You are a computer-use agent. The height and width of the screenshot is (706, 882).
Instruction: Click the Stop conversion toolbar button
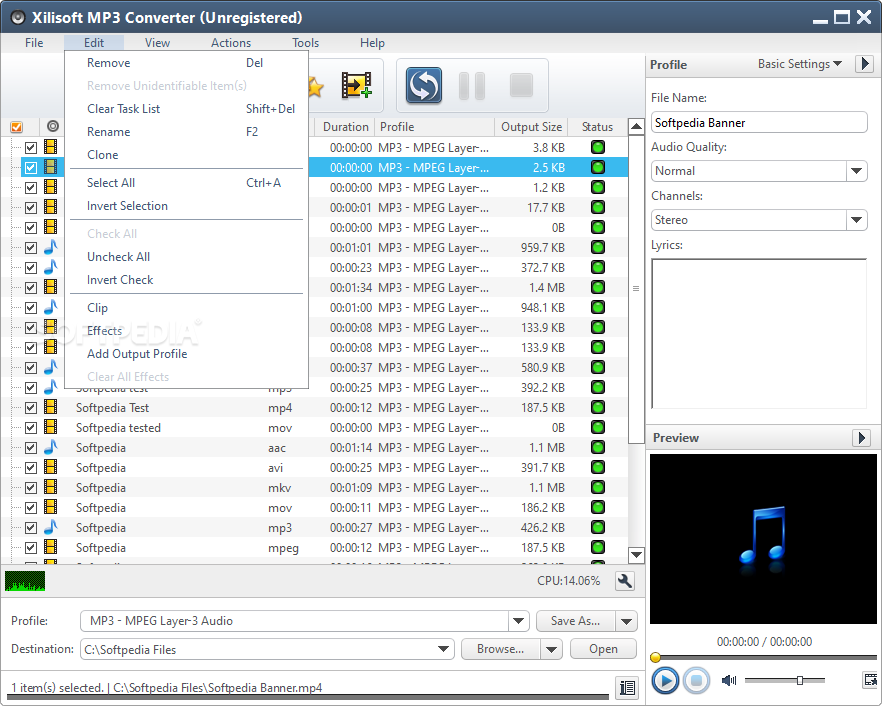521,86
